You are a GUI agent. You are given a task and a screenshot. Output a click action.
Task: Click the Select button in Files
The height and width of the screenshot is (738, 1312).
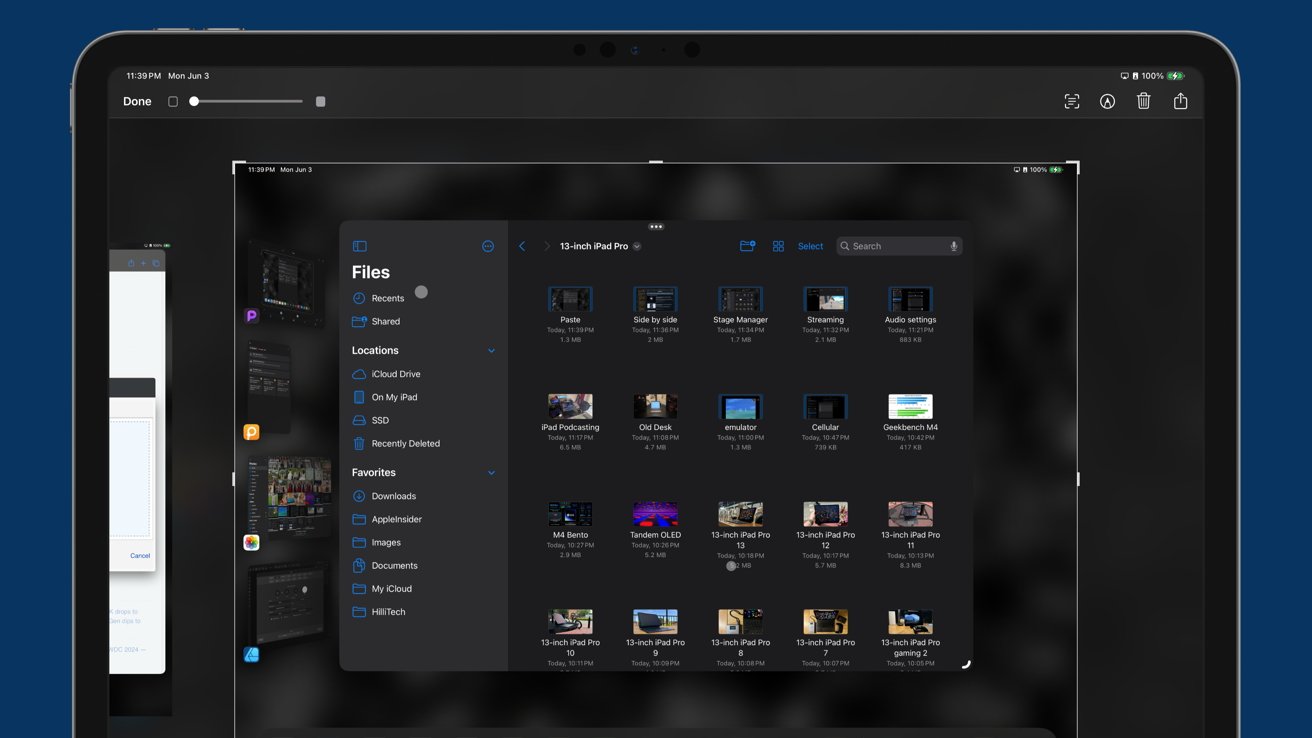pos(810,246)
